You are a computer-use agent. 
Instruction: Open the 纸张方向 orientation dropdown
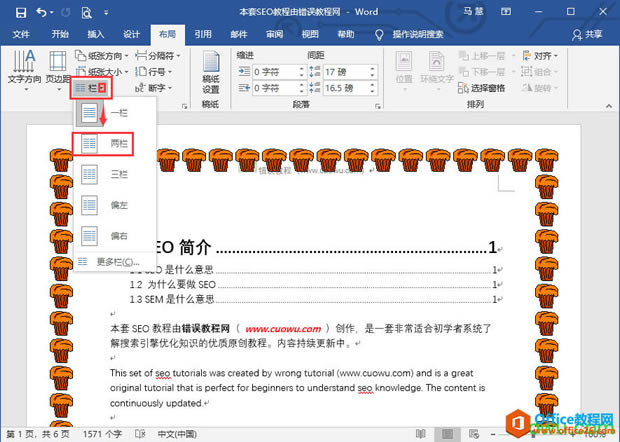point(102,56)
